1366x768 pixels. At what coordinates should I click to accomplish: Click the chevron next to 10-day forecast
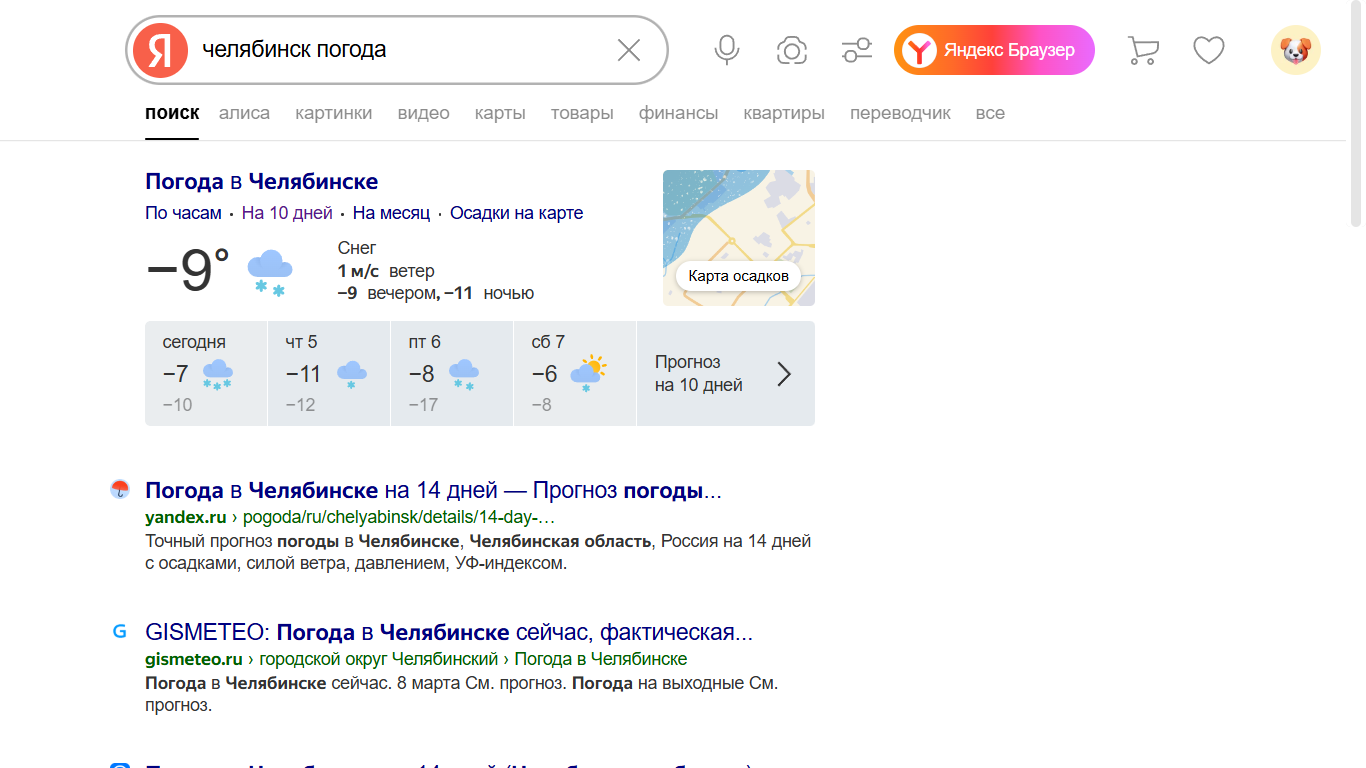pos(785,374)
